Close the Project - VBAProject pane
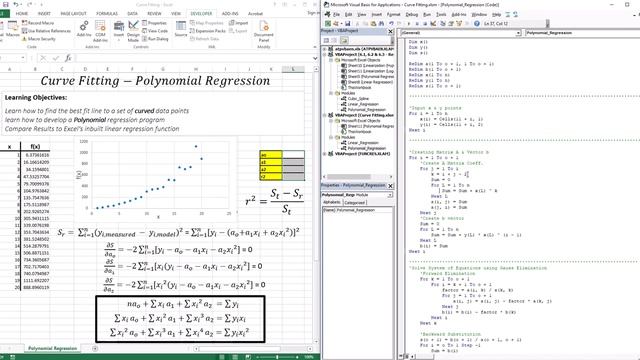Screen dimensions: 640x360 pos(390,31)
